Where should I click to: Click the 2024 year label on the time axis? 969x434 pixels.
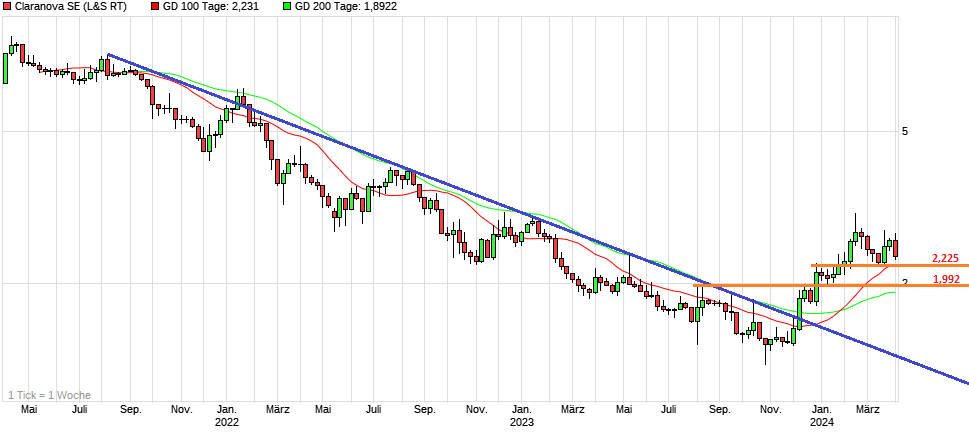click(x=821, y=422)
